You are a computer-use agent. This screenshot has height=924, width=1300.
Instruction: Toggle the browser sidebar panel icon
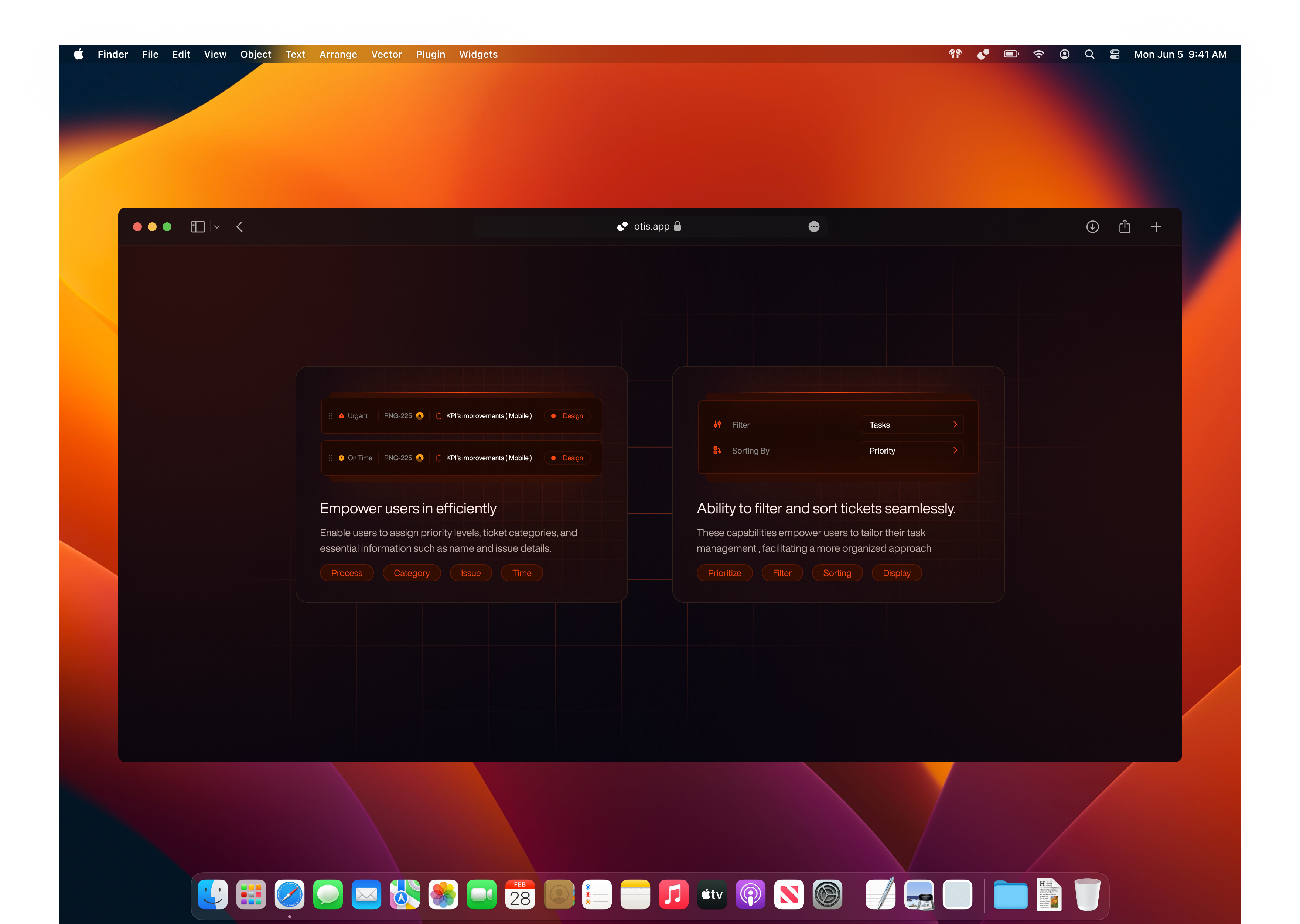click(198, 227)
